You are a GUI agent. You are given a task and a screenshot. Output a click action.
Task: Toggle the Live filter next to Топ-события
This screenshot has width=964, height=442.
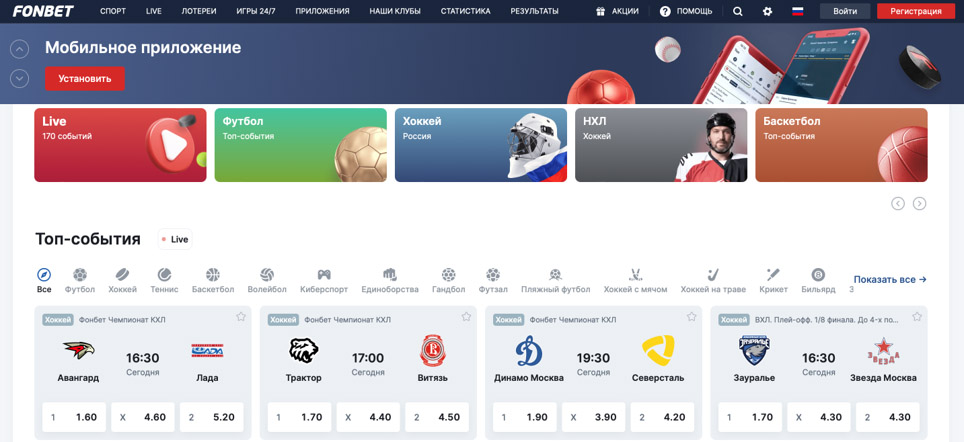point(175,239)
